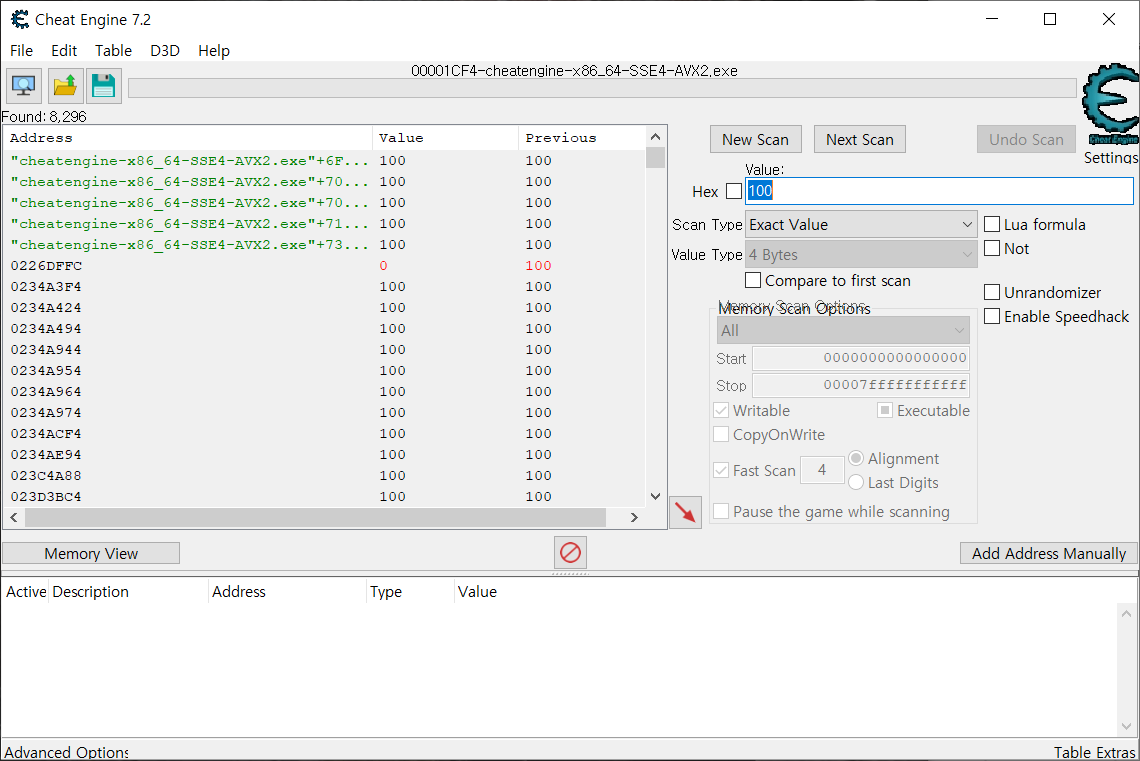Viewport: 1140px width, 761px height.
Task: Select address row 023D3BC4
Action: (x=324, y=497)
